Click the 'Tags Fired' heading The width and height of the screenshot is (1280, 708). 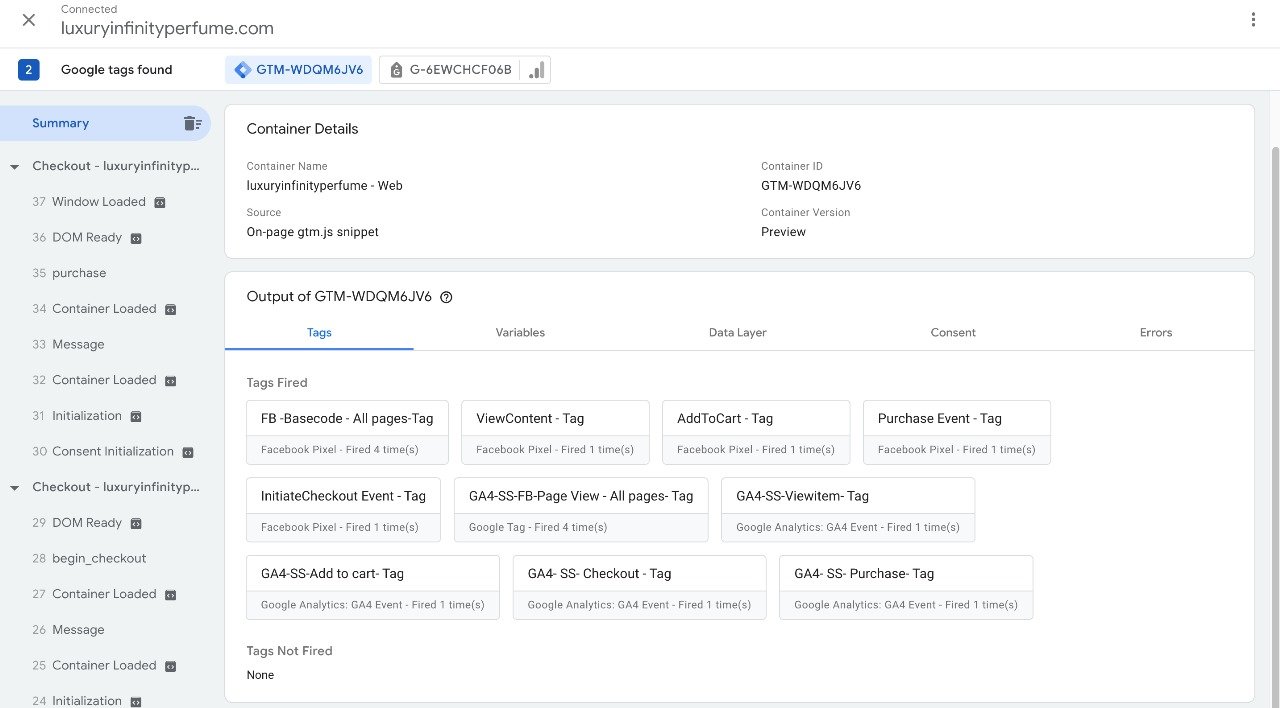(277, 383)
